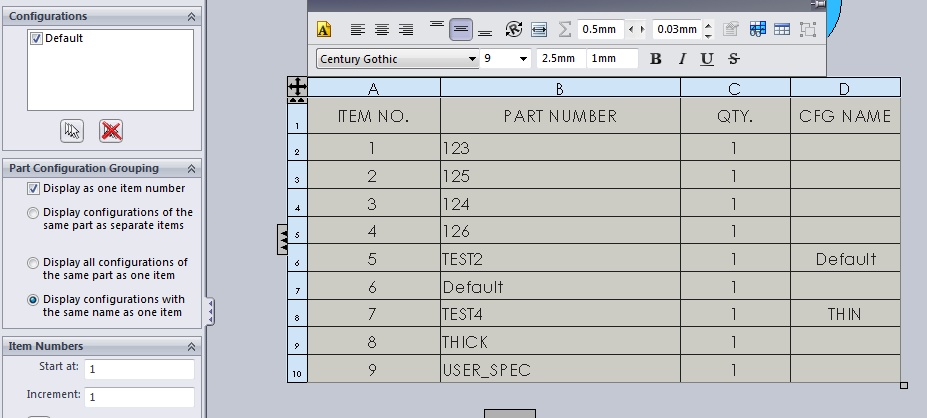The width and height of the screenshot is (927, 418).
Task: Select the right-align text icon
Action: click(x=406, y=29)
